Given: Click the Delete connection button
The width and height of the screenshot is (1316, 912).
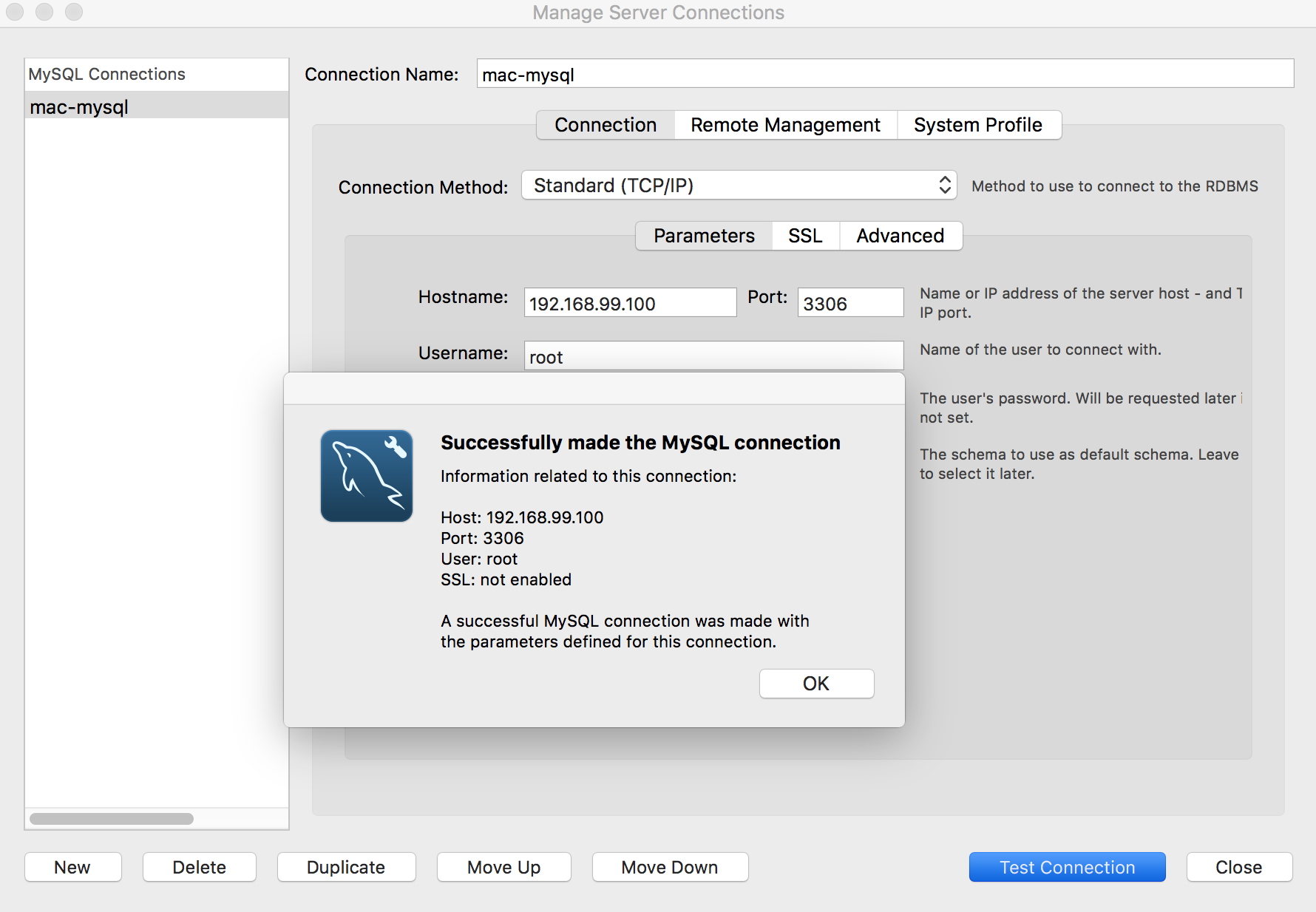Looking at the screenshot, I should 200,867.
